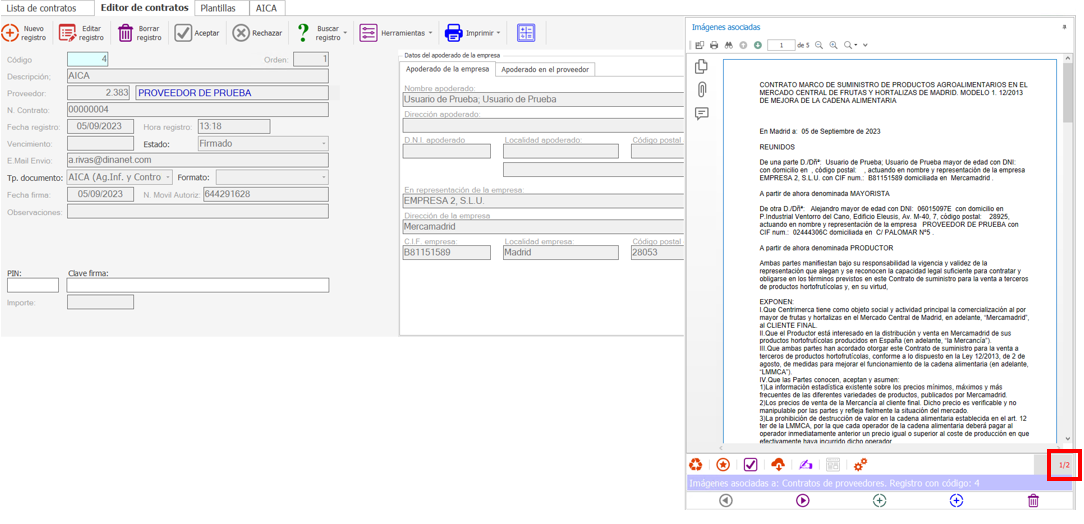Screen dimensions: 1084x524
Task: Print the PDF using the viewer's printer icon
Action: (714, 45)
